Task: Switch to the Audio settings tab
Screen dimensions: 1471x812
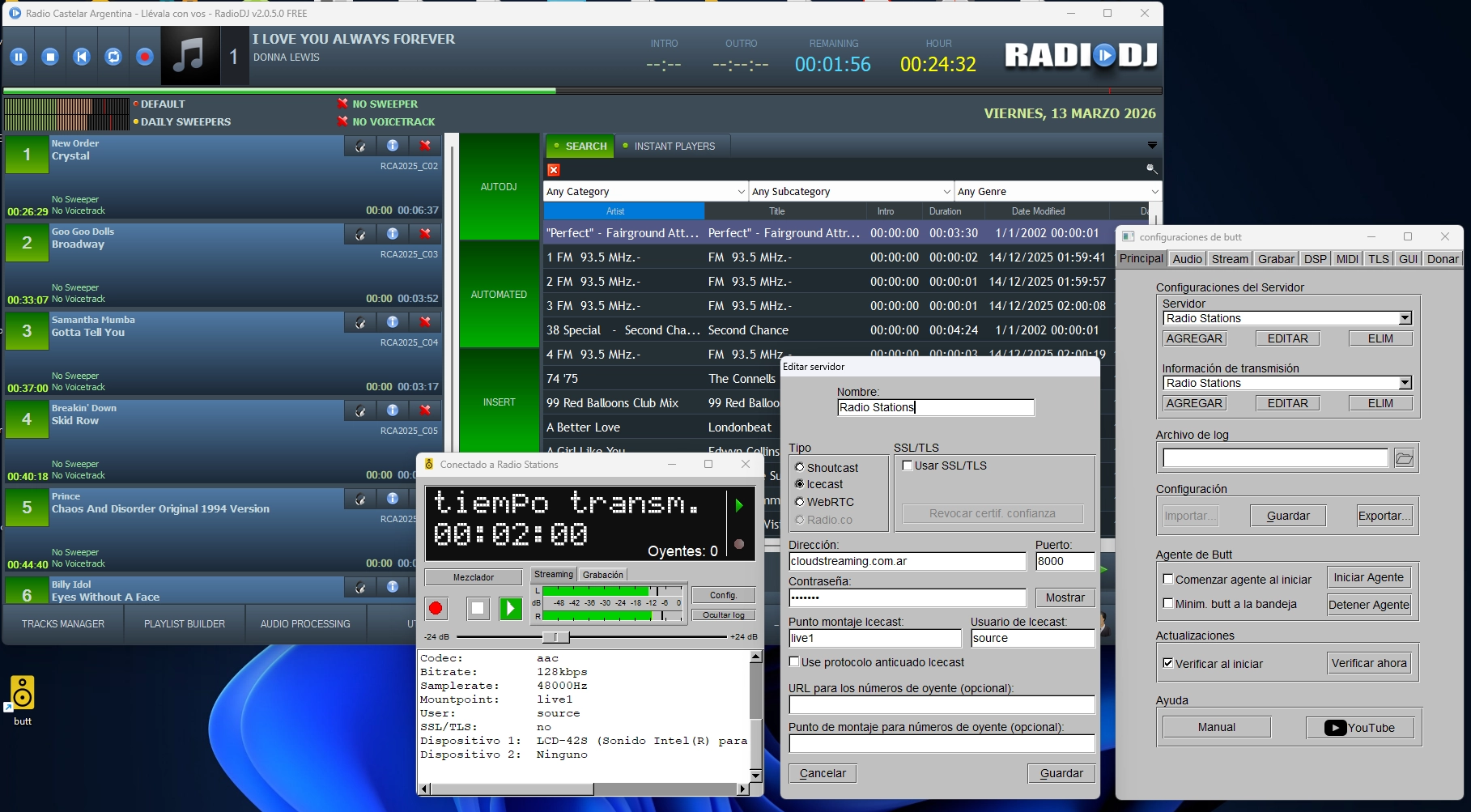Action: coord(1187,259)
